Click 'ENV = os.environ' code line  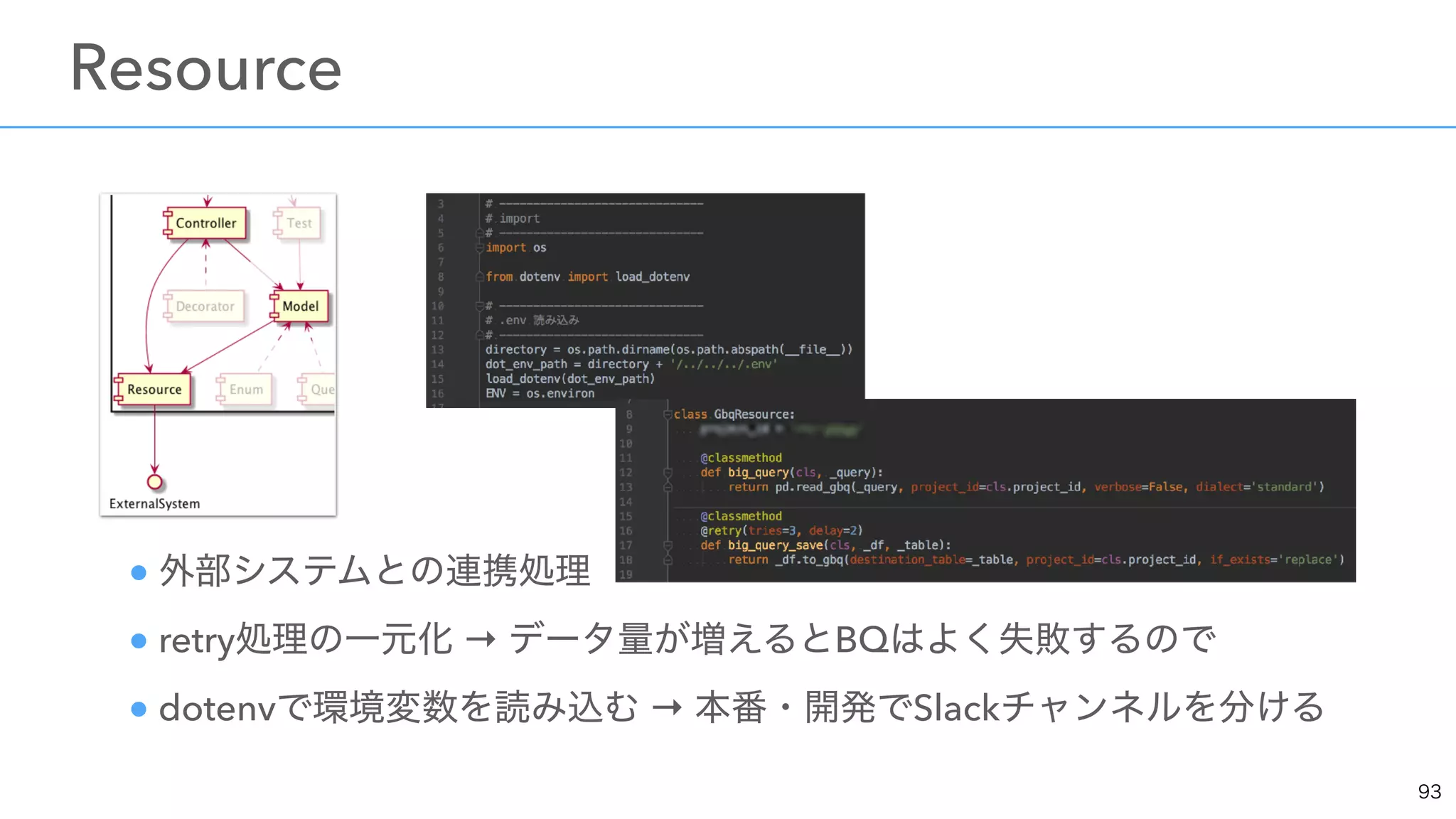click(540, 393)
